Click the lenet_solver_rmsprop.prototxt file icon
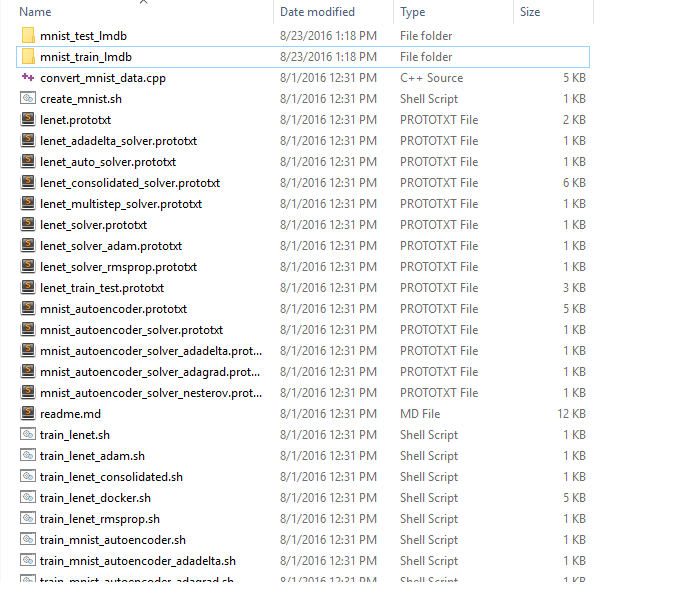682x593 pixels. [x=28, y=266]
